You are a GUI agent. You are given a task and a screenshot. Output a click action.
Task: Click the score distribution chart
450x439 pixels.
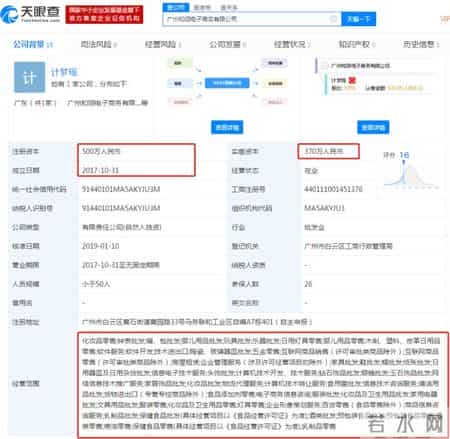pyautogui.click(x=411, y=176)
